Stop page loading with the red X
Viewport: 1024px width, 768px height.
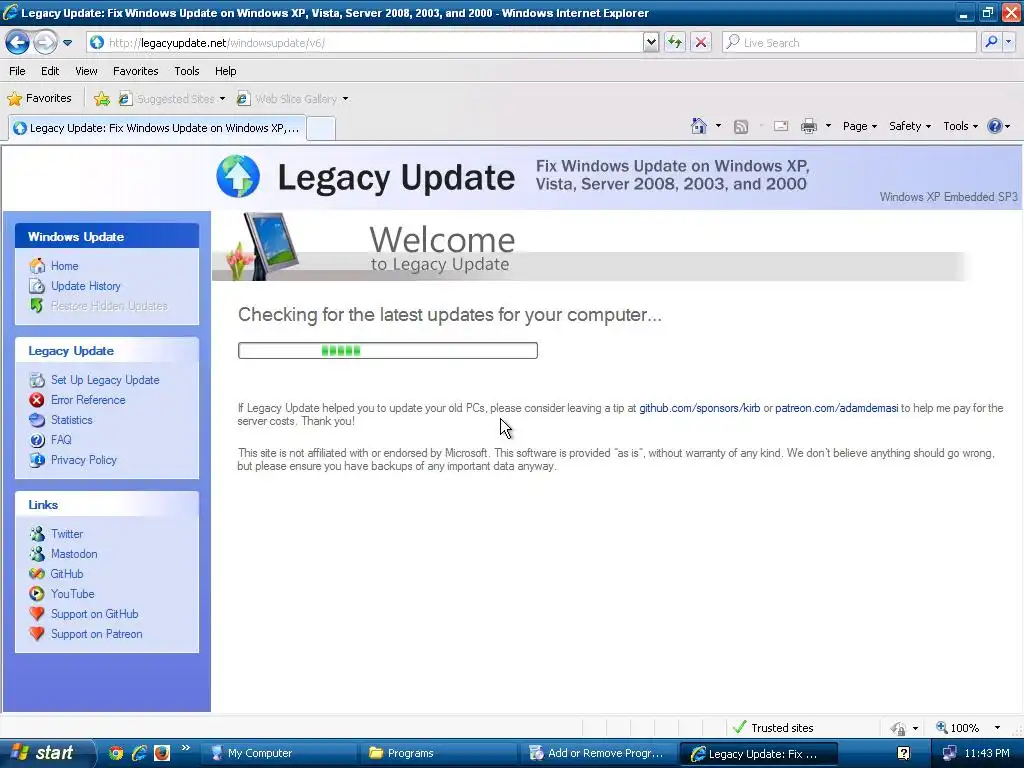pos(701,42)
